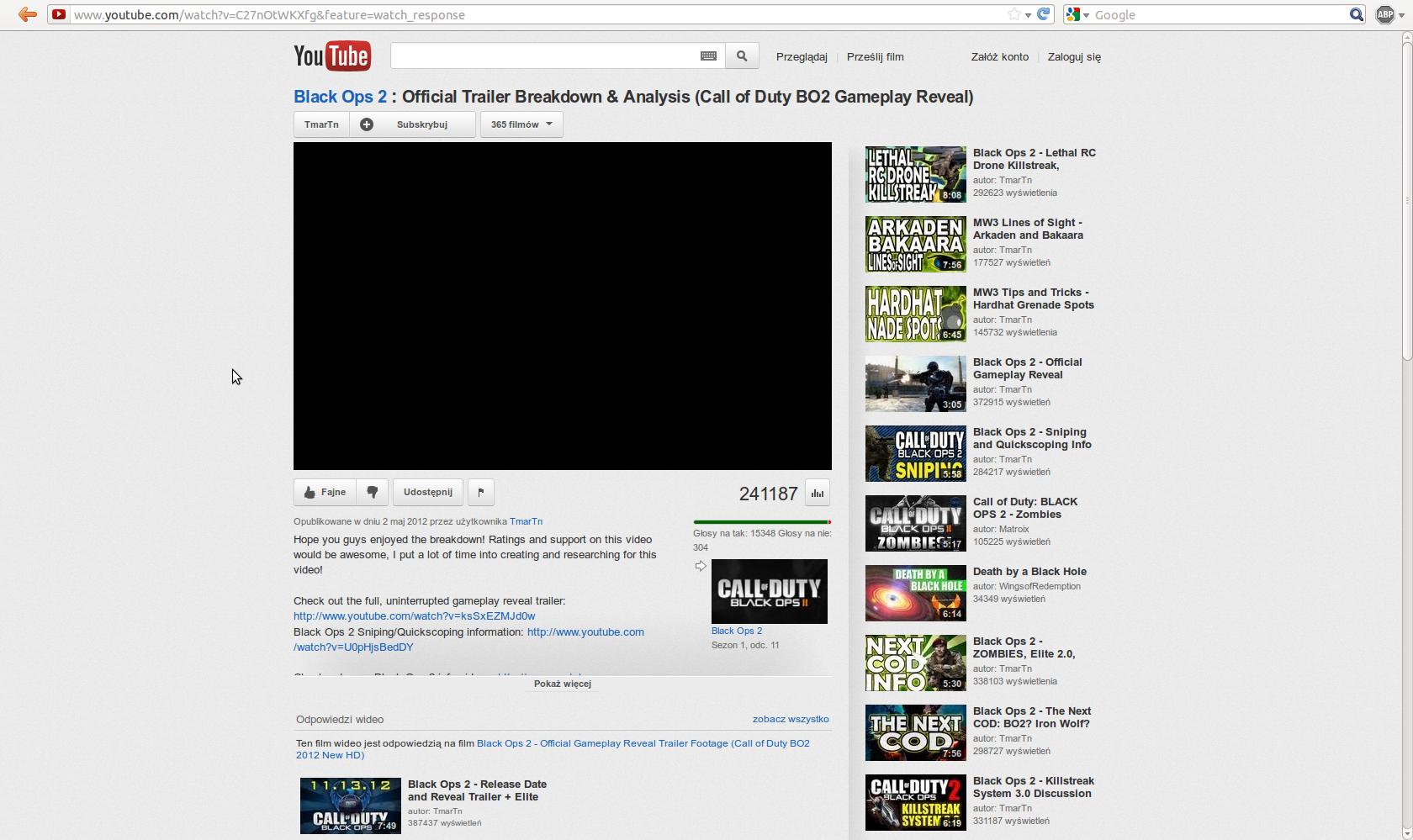Screen dimensions: 1413x840
Task: Click the browser search magnifier icon
Action: [1356, 14]
